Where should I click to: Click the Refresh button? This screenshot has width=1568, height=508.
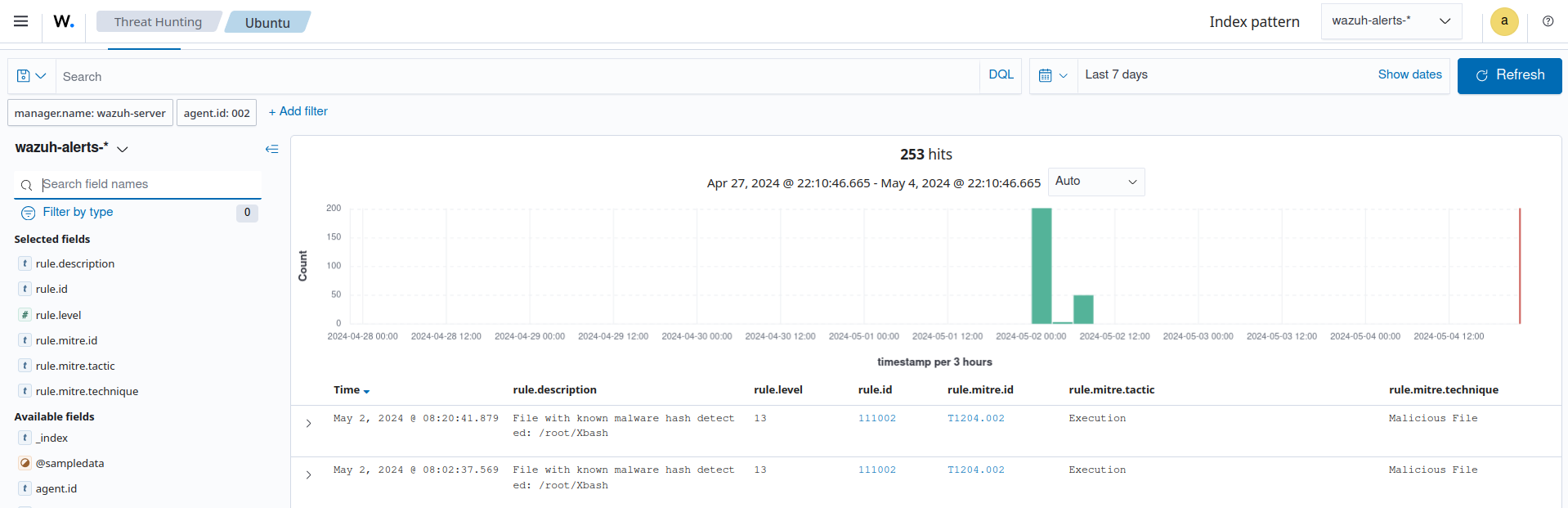point(1509,75)
